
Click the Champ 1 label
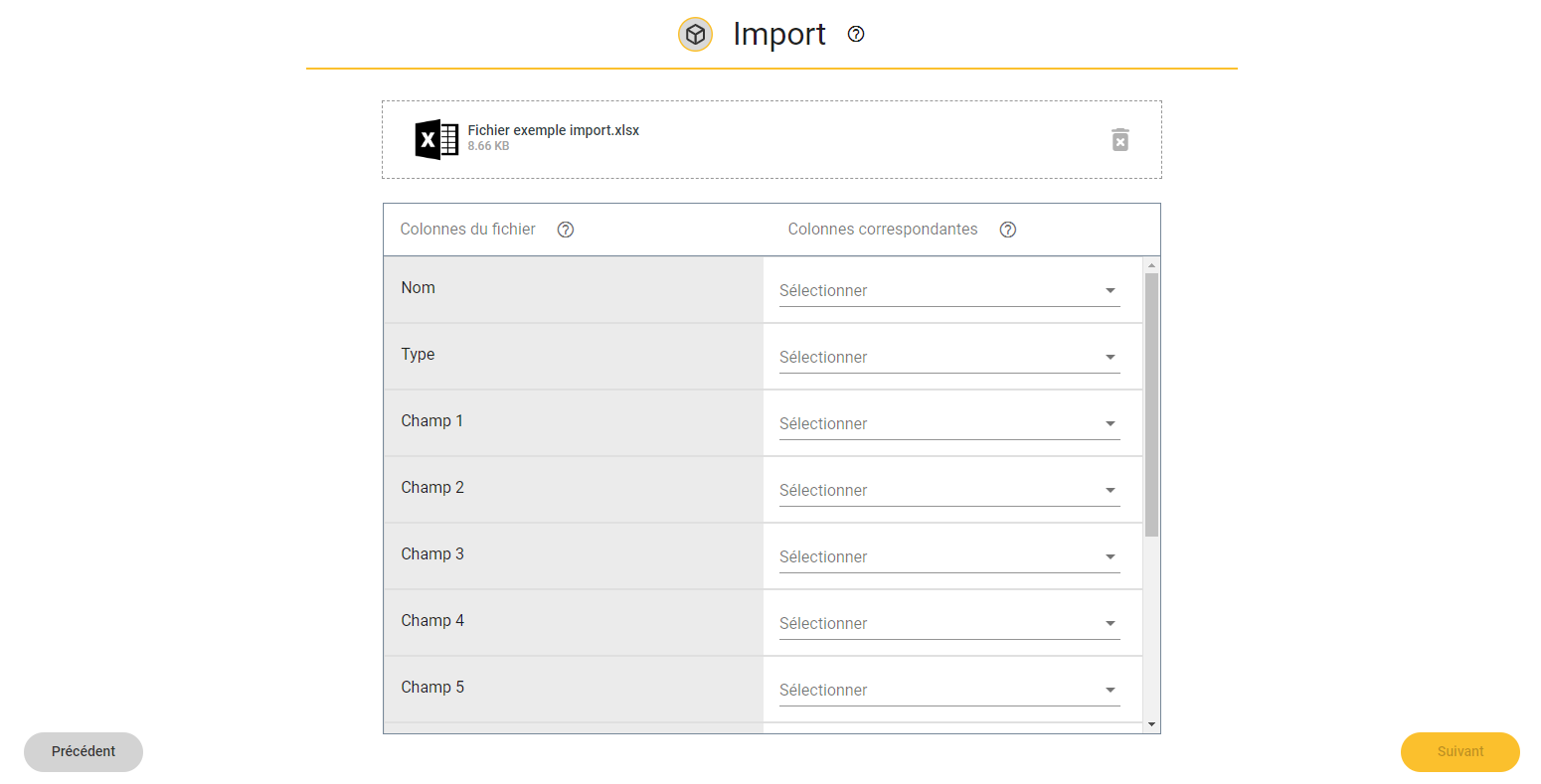coord(432,420)
